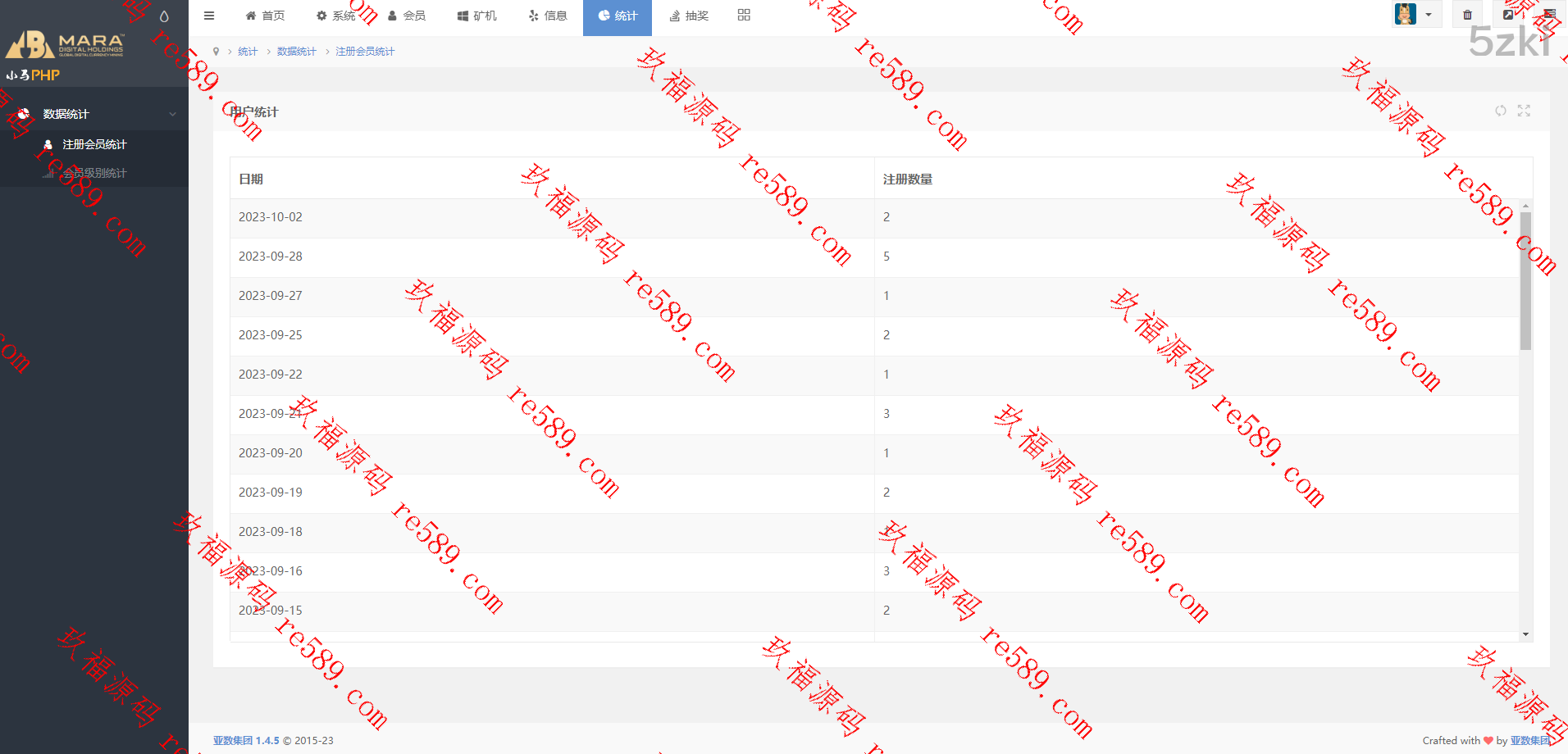Click the trash icon in the top bar

(x=1467, y=15)
